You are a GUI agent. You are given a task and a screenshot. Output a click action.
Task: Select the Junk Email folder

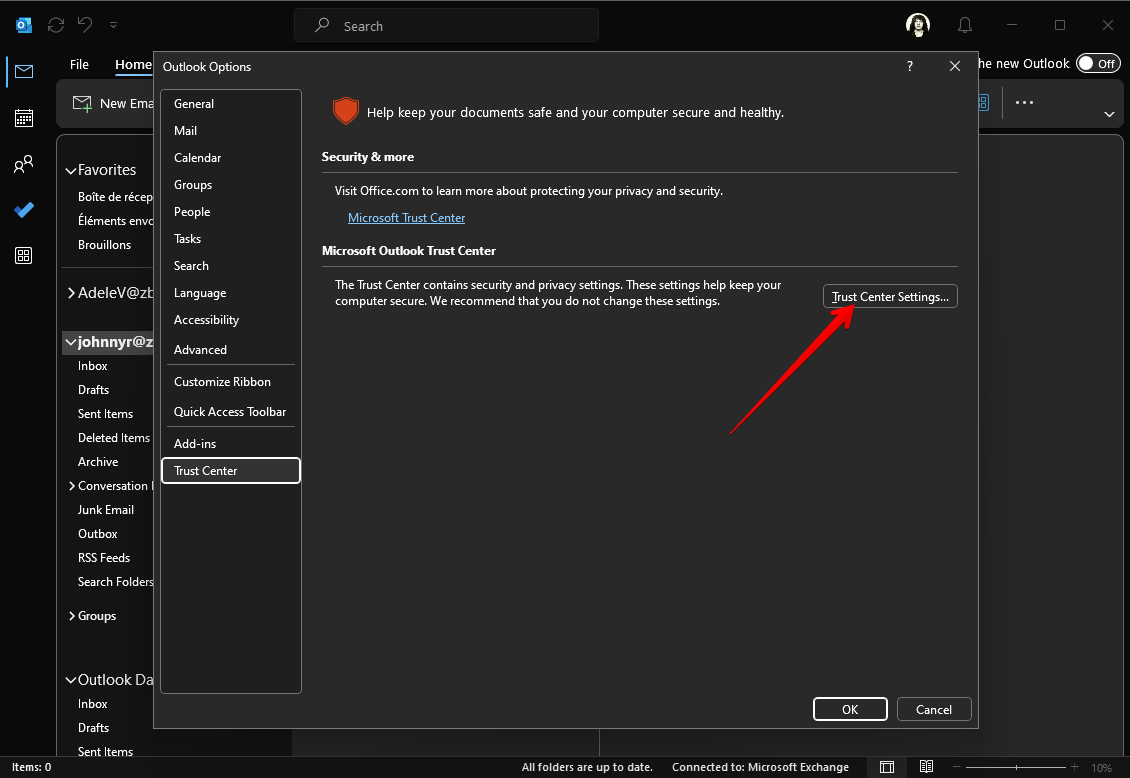click(x=106, y=510)
